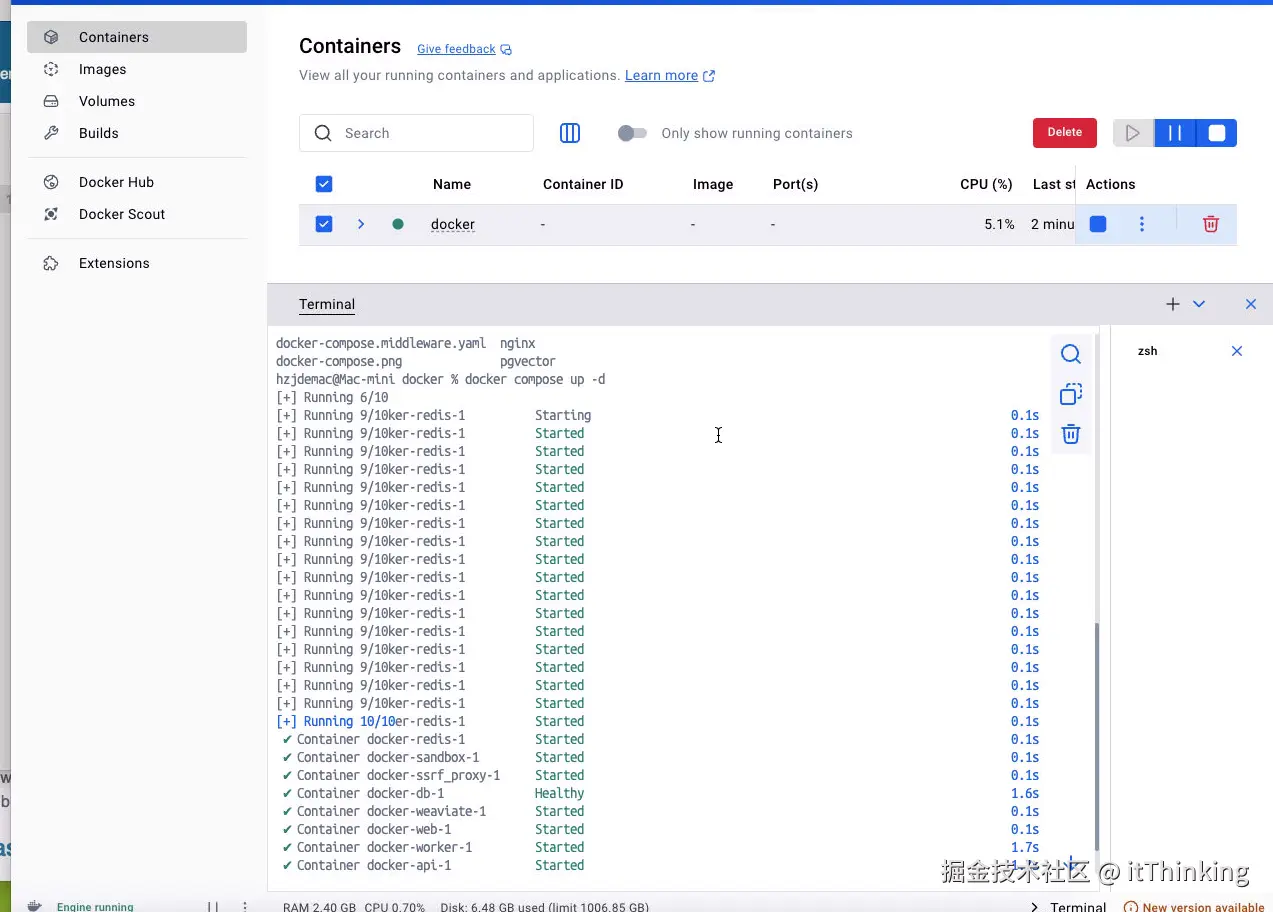Toggle Only show running containers
This screenshot has width=1273, height=912.
point(632,133)
